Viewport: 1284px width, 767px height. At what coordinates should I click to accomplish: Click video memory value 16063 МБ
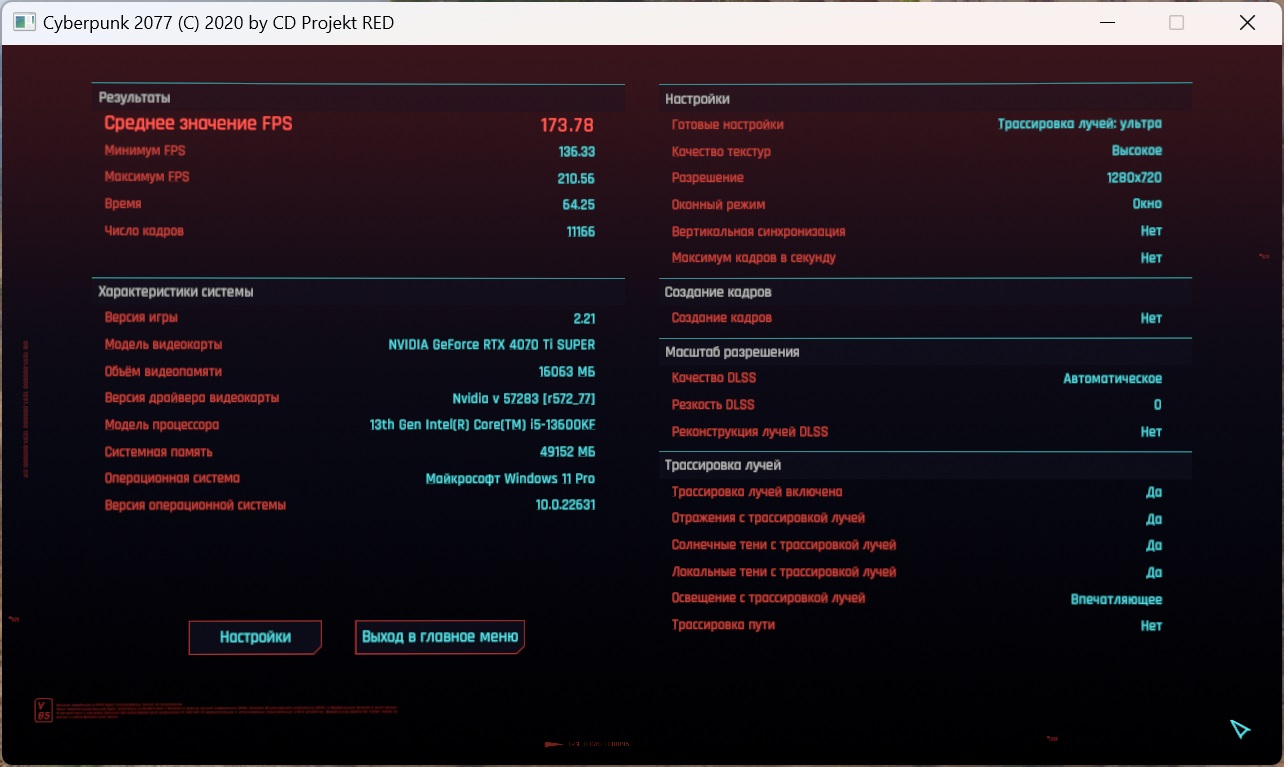click(x=567, y=372)
